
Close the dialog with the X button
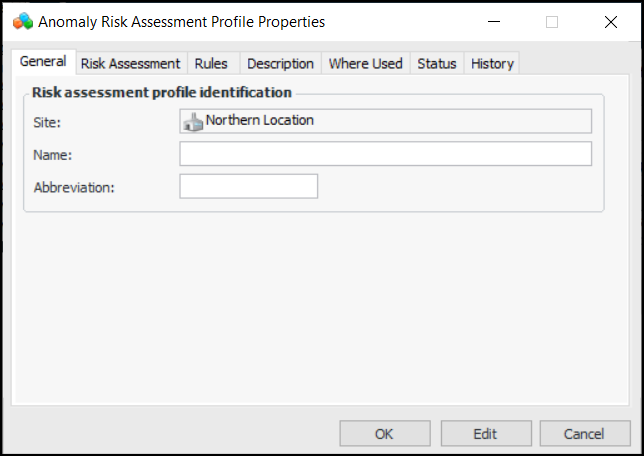[611, 21]
